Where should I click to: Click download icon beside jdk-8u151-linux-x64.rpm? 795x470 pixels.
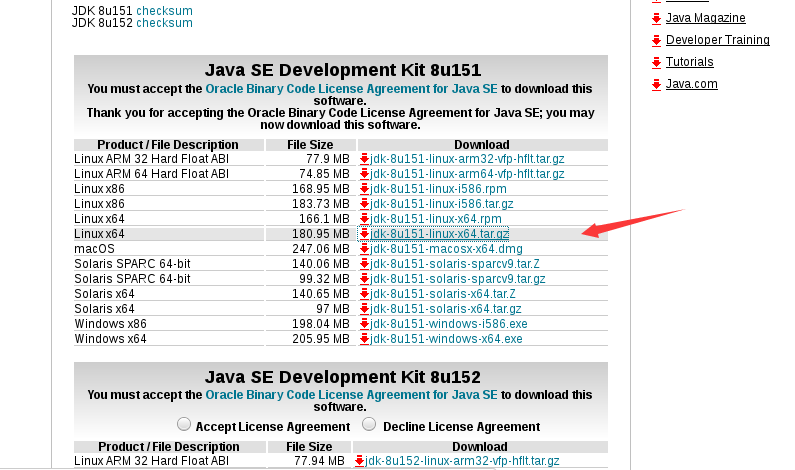coord(364,219)
